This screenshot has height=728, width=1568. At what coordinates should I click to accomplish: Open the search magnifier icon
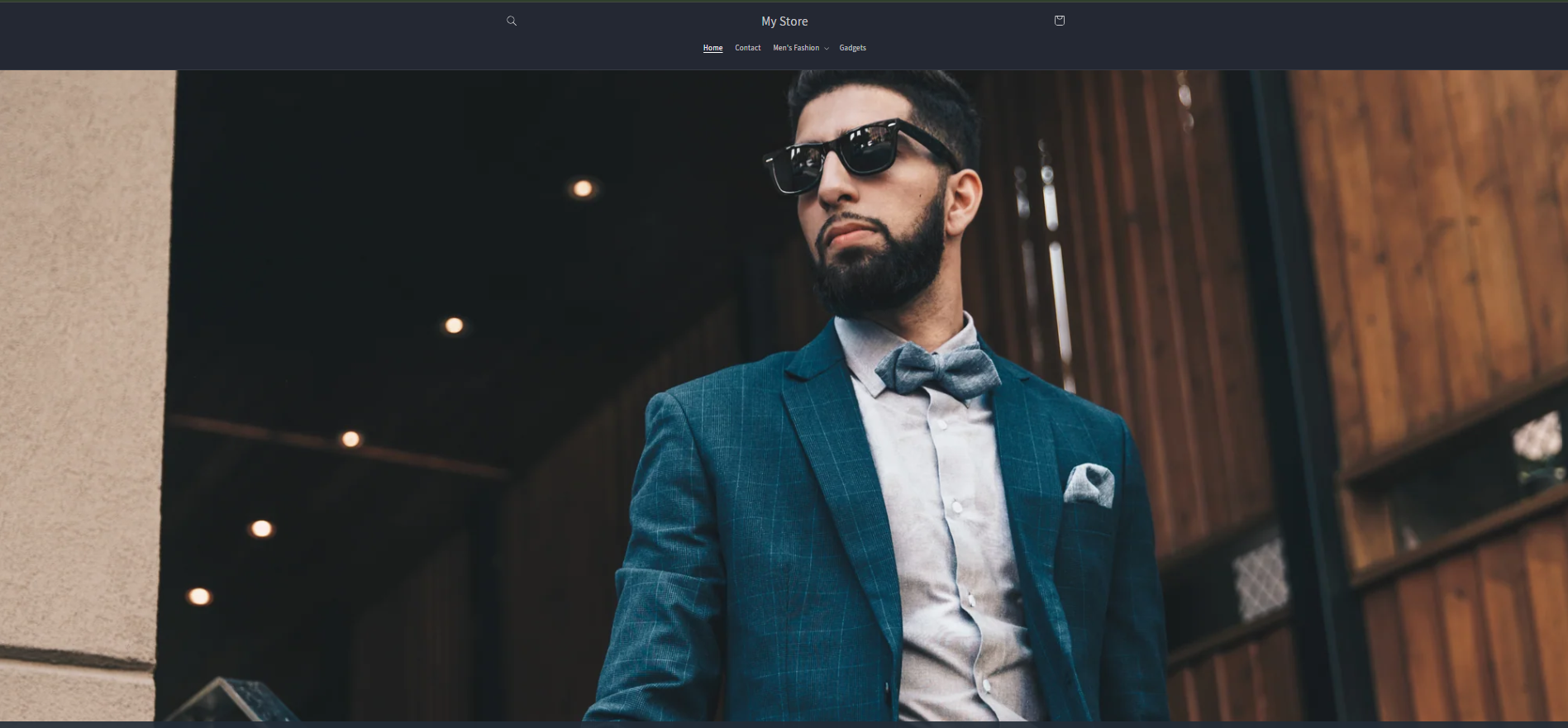(512, 21)
